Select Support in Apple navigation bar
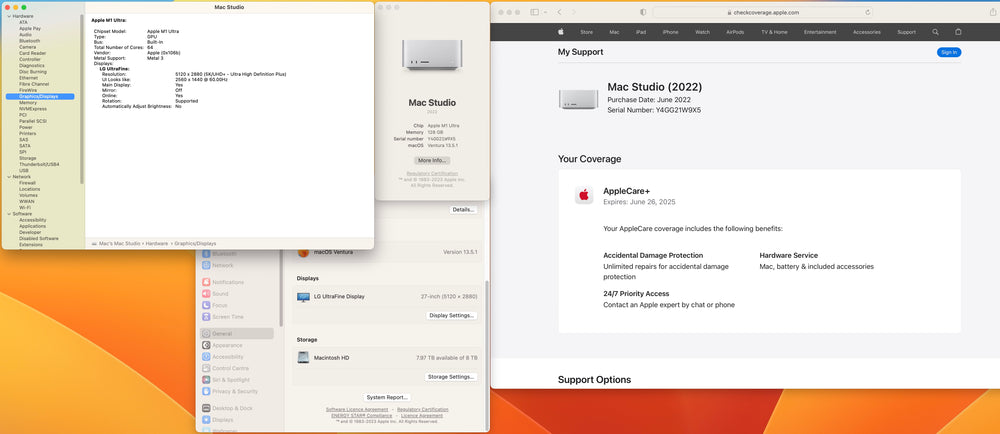Image resolution: width=1000 pixels, height=434 pixels. (x=906, y=32)
